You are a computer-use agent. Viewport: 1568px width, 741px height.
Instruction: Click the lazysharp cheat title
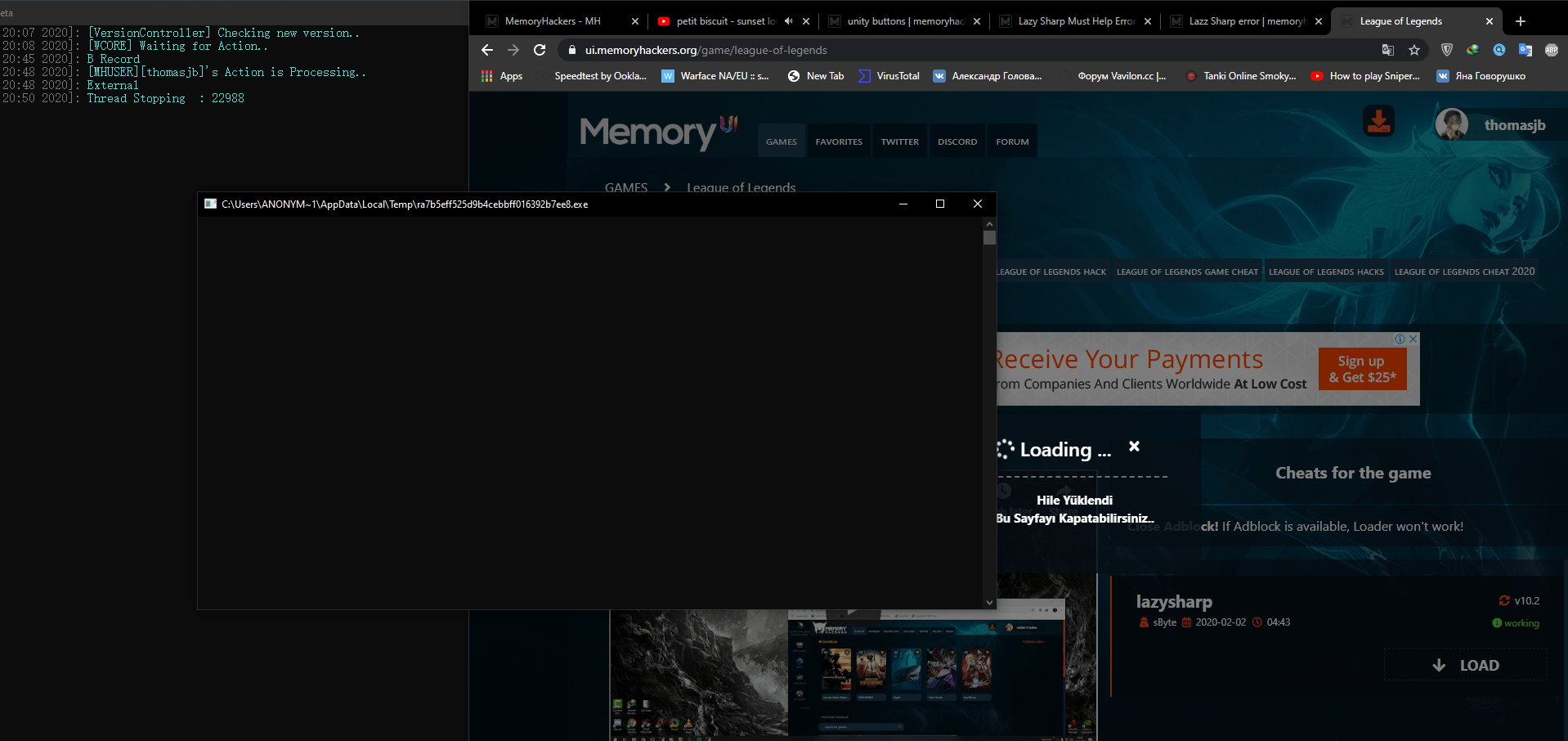[x=1174, y=601]
